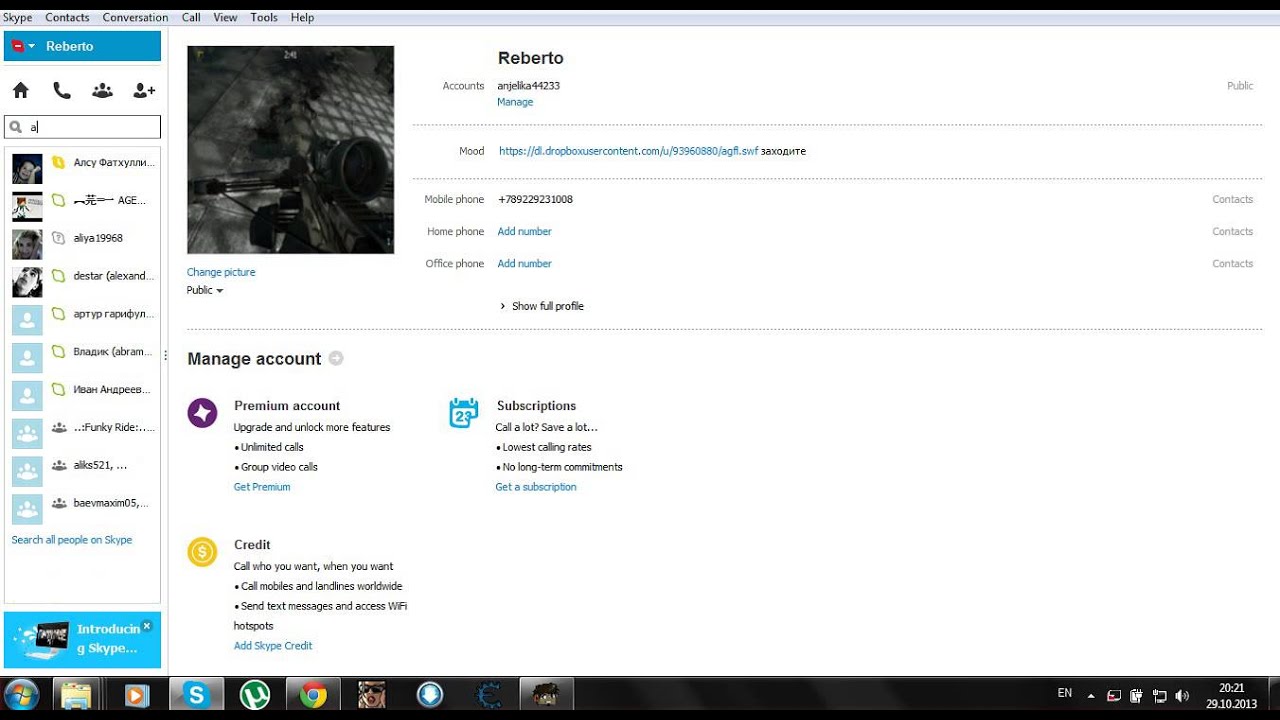
Task: Click the Reberto profile name heading
Action: coord(531,58)
